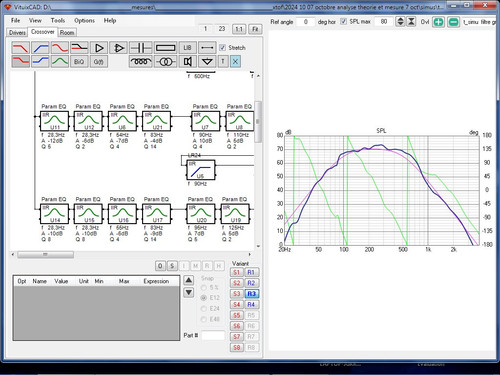Open the Help menu
This screenshot has width=500, height=375.
point(110,21)
